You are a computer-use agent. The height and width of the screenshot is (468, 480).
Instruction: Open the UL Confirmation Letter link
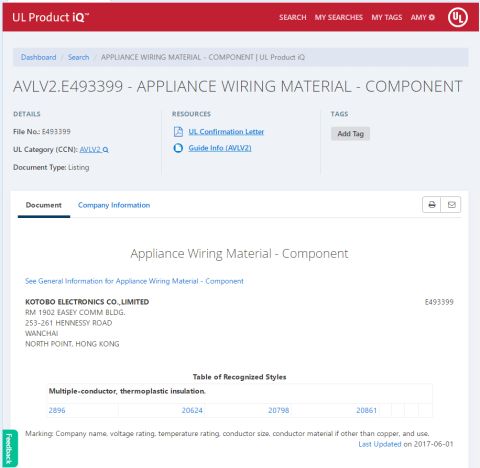[226, 132]
